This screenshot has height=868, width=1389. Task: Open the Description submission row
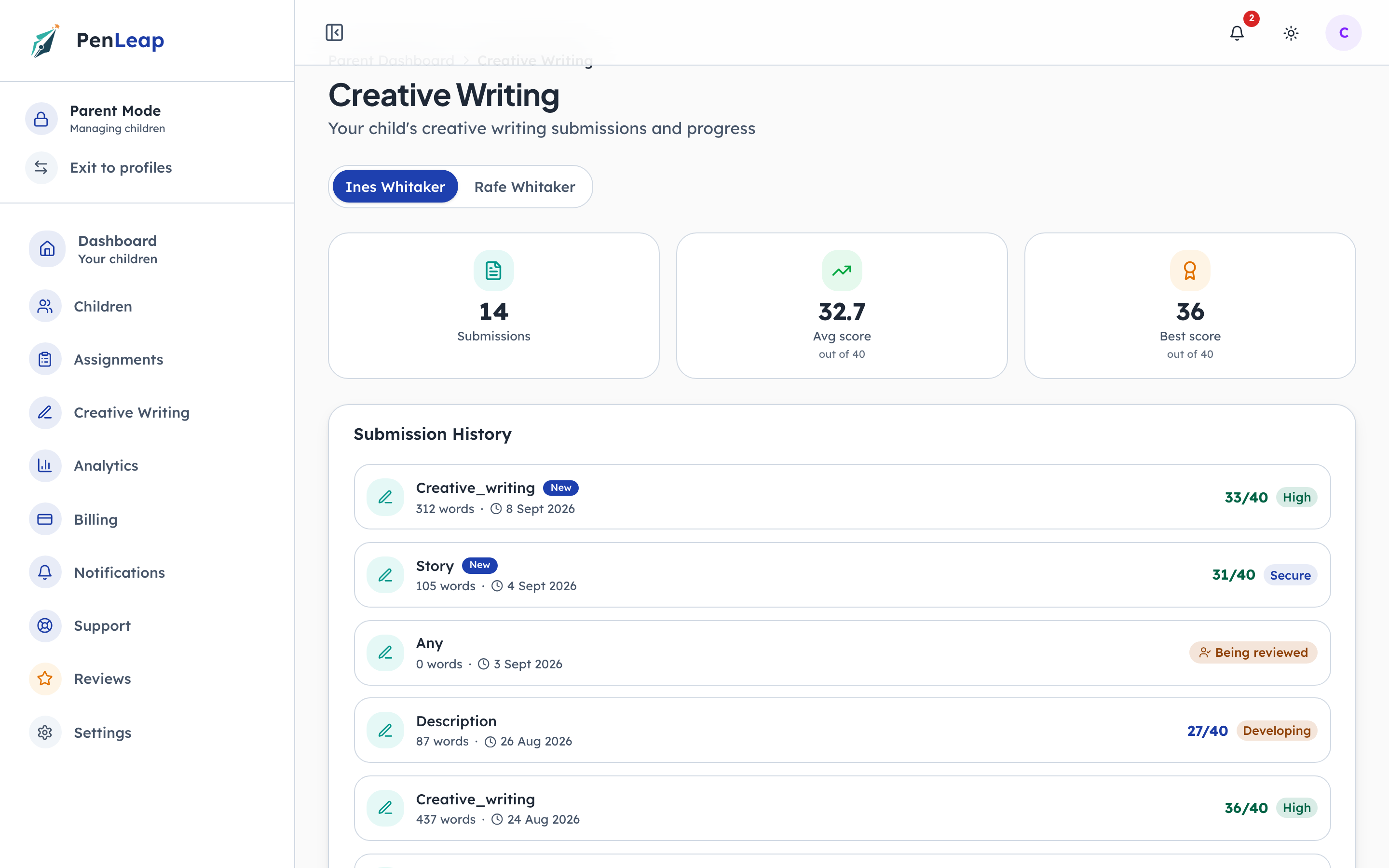[842, 731]
